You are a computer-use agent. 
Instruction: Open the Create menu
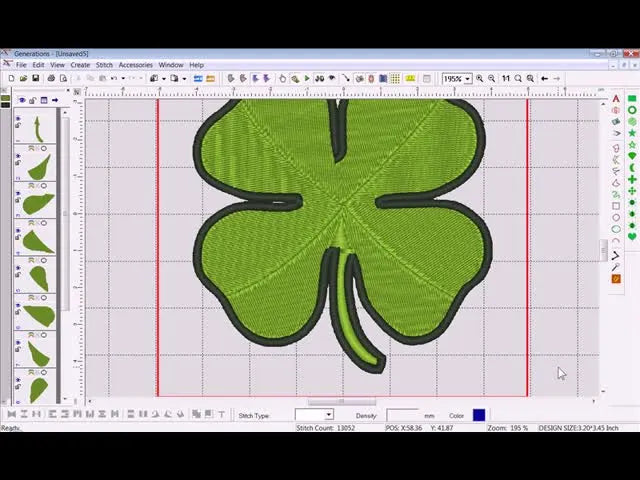tap(80, 65)
